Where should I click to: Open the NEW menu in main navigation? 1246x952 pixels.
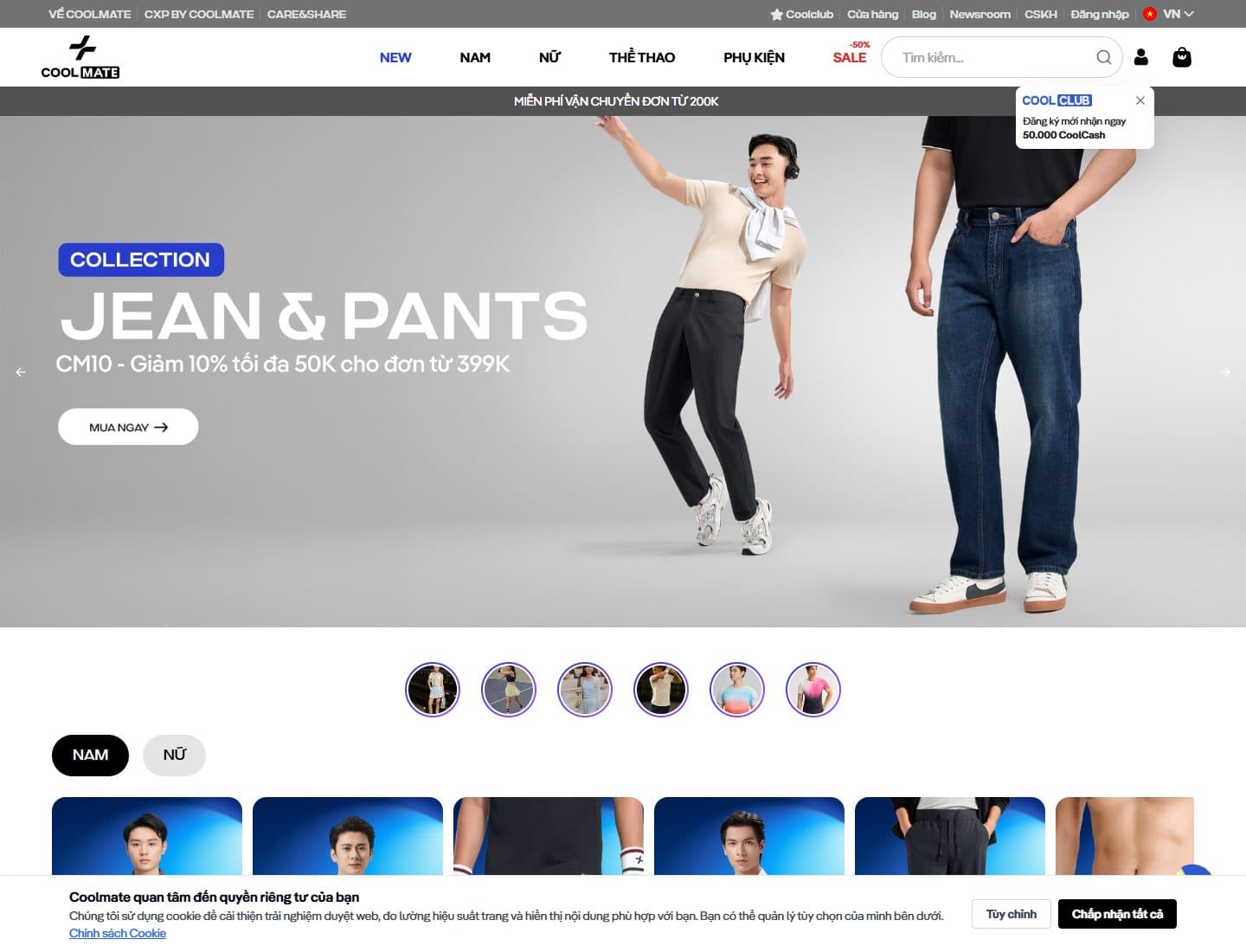395,57
